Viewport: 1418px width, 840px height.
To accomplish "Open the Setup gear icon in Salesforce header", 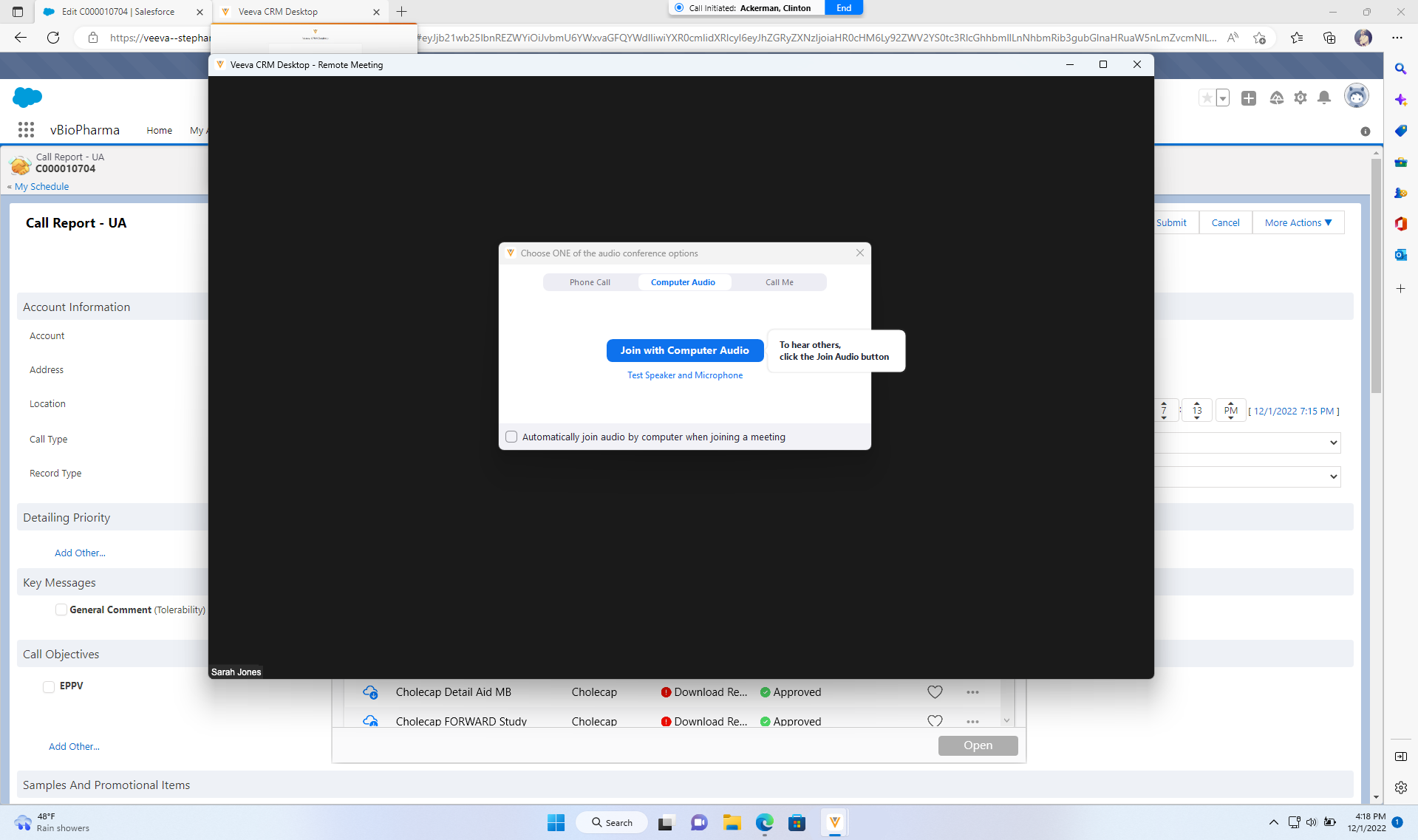I will pyautogui.click(x=1301, y=98).
